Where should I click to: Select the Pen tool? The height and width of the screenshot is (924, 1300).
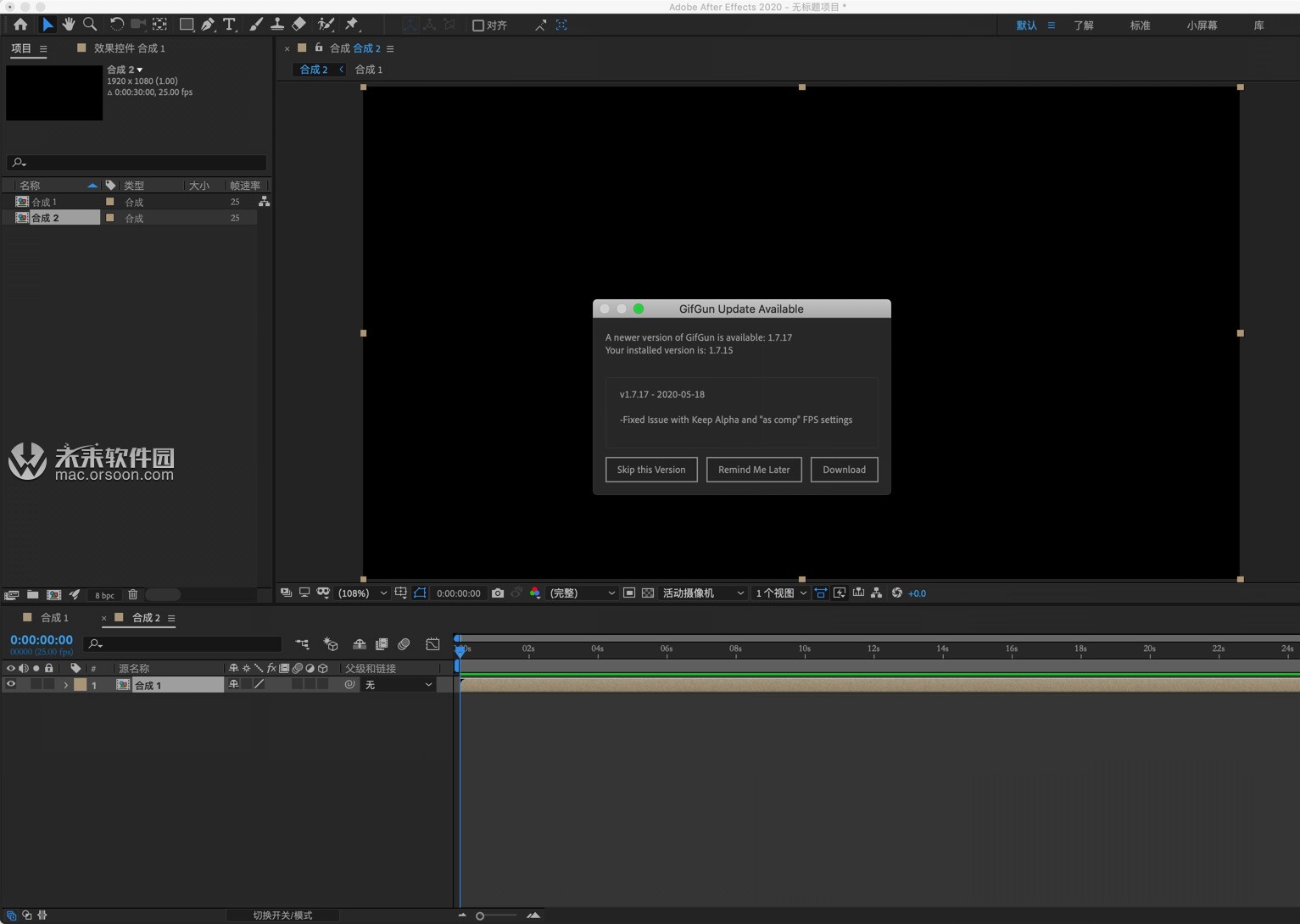click(x=208, y=25)
